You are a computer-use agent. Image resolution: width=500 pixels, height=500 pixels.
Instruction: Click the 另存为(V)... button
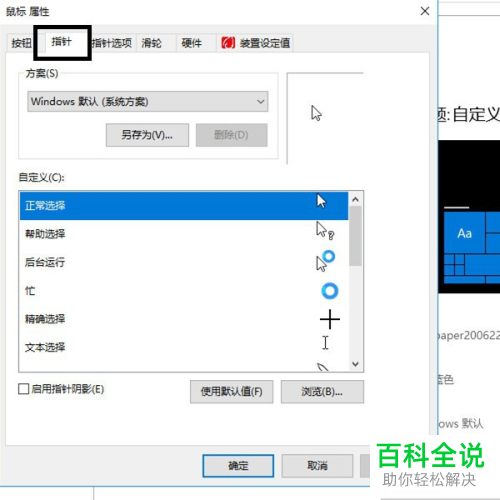tap(147, 135)
